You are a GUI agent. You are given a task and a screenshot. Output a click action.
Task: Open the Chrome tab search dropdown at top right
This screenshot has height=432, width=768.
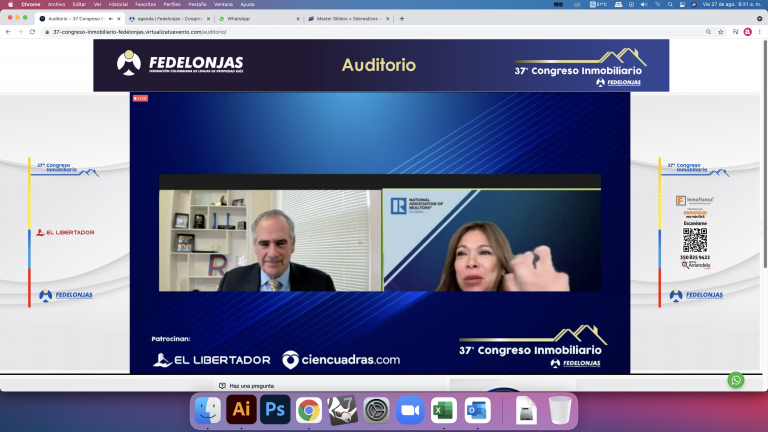[x=760, y=19]
